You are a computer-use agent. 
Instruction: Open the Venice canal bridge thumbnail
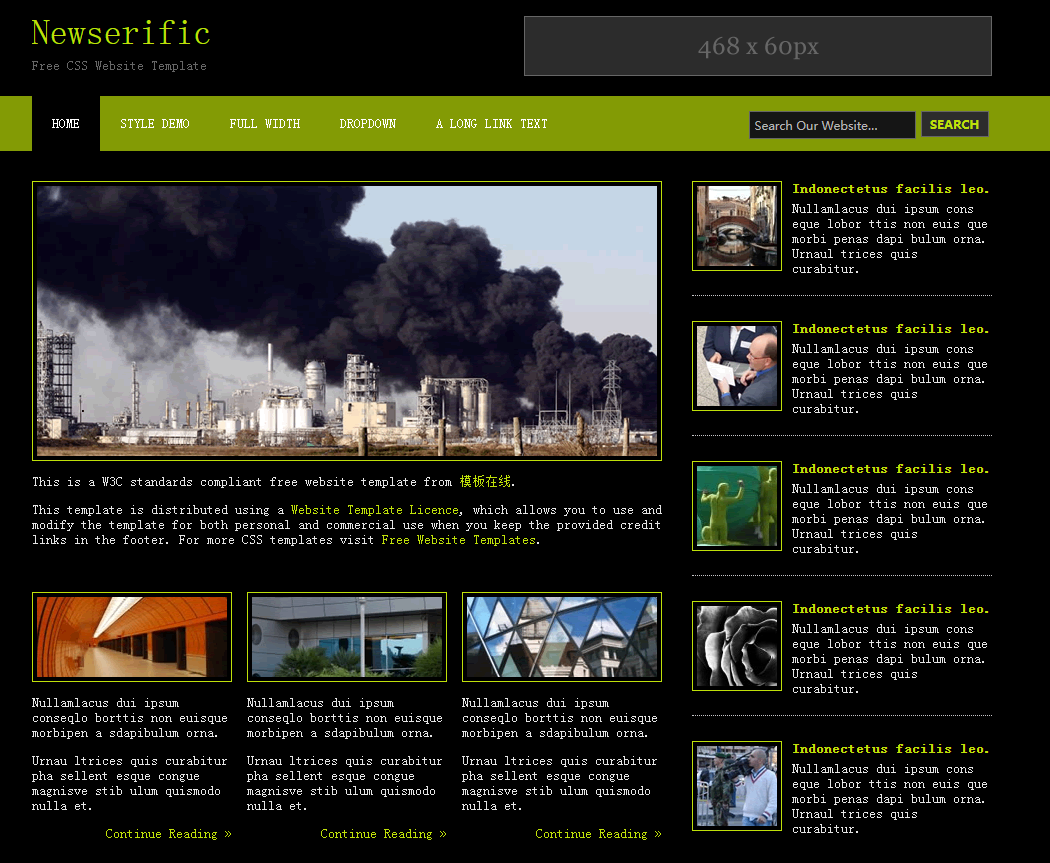pos(737,226)
